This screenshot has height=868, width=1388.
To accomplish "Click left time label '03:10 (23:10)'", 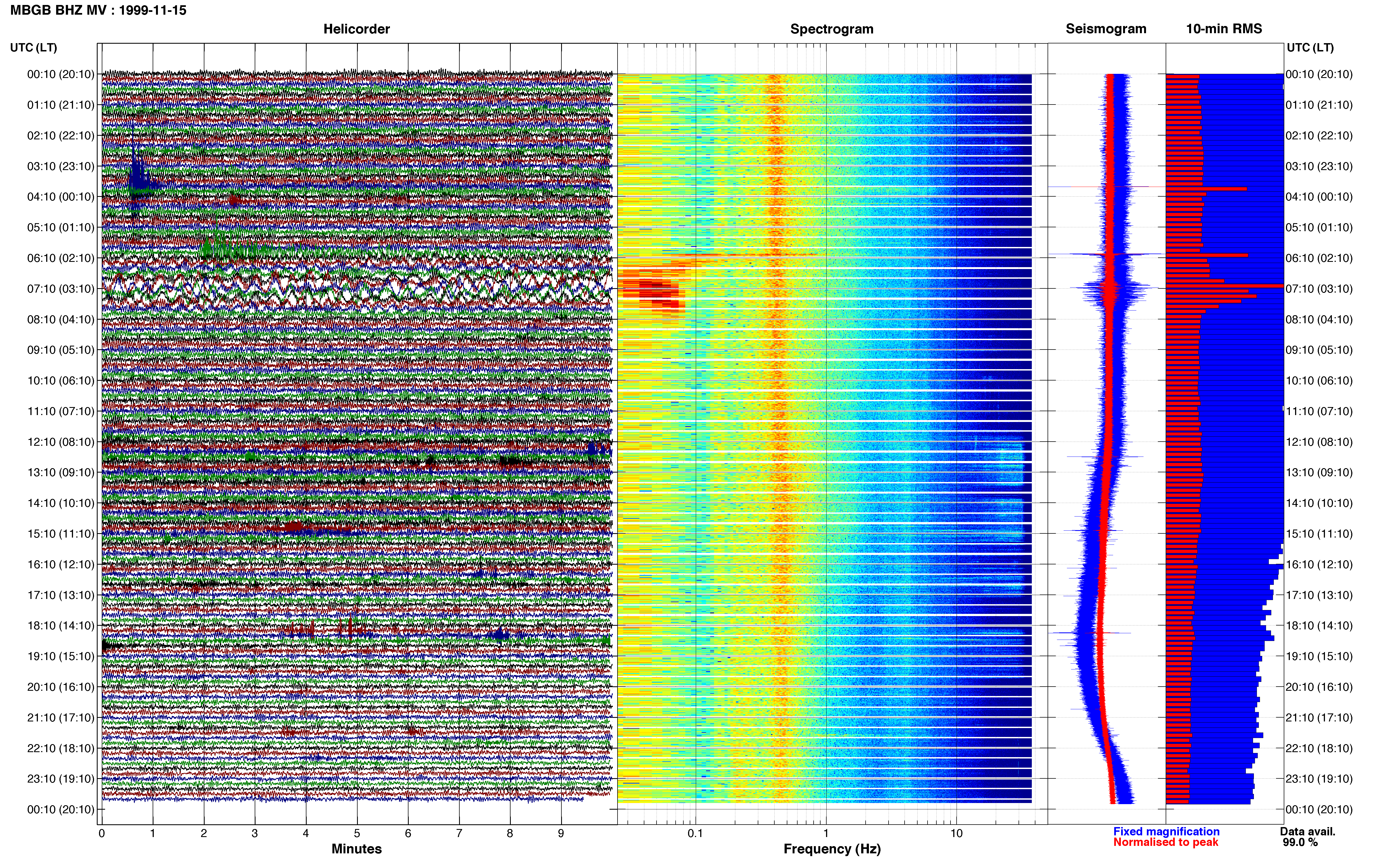I will pyautogui.click(x=61, y=166).
